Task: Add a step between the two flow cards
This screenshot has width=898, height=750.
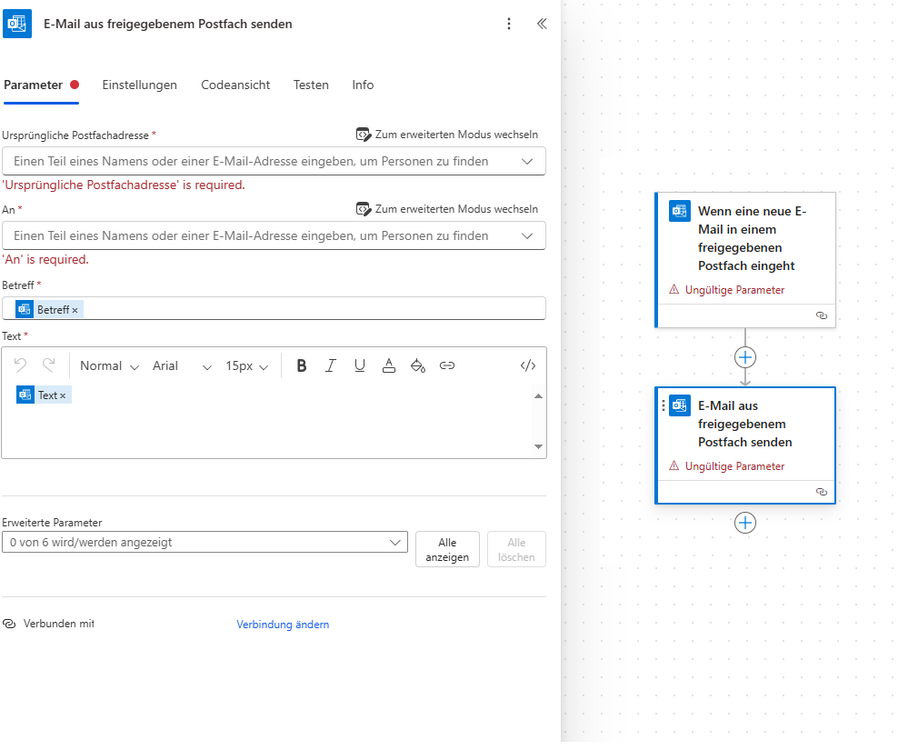Action: click(x=745, y=357)
